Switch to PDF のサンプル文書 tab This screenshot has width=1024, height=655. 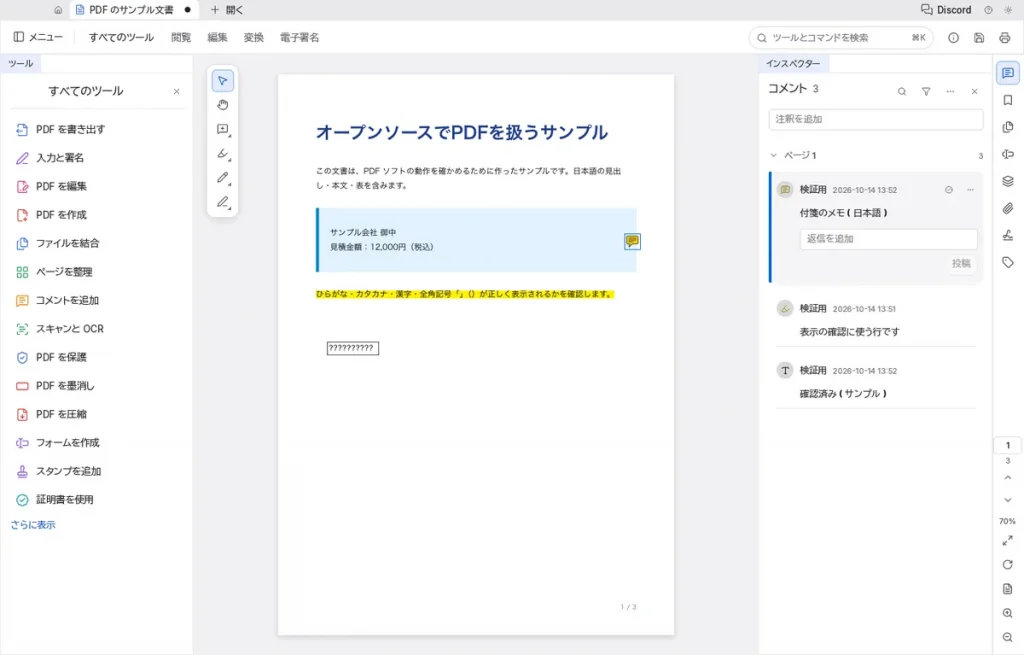pyautogui.click(x=133, y=10)
